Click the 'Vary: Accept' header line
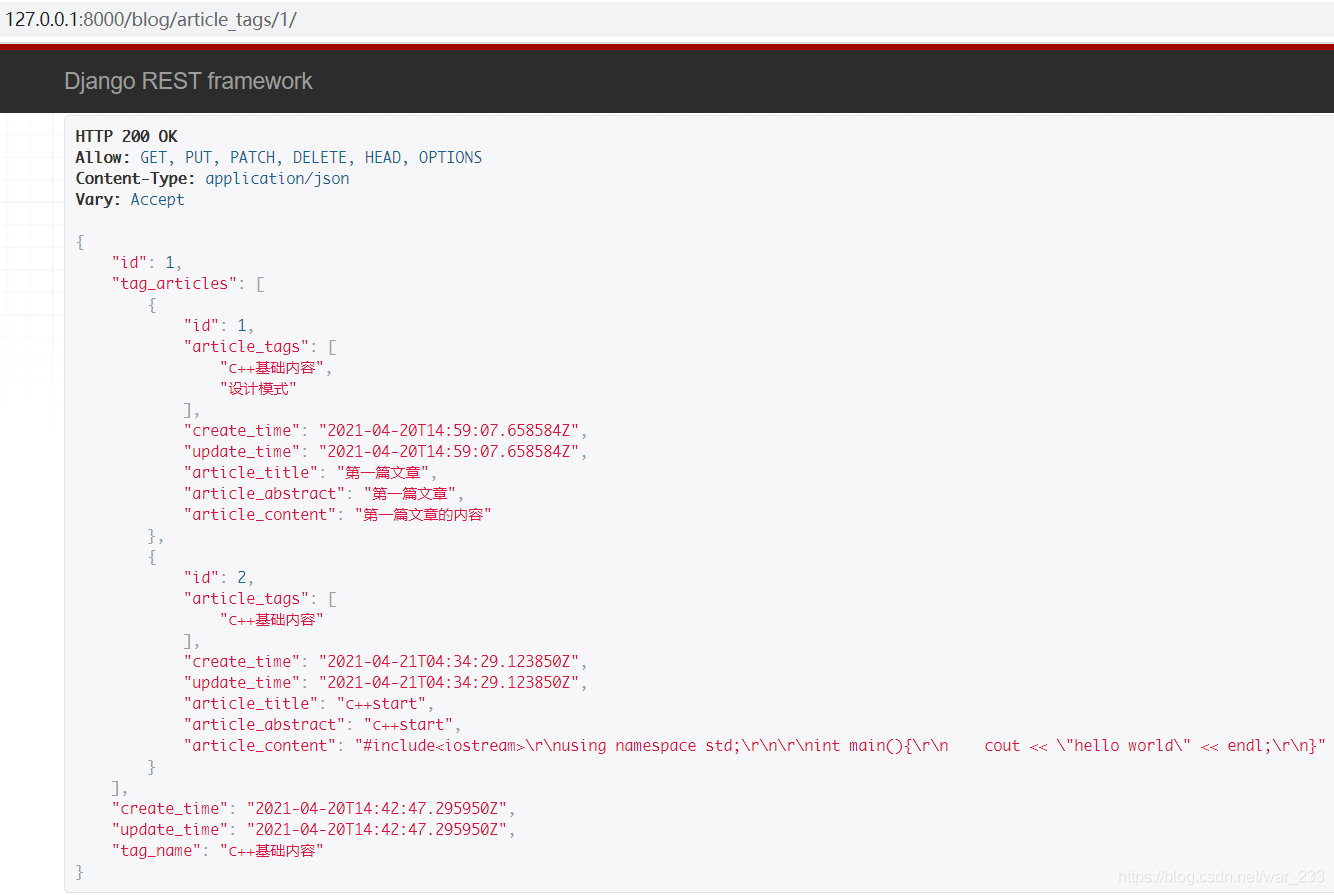 coord(130,199)
